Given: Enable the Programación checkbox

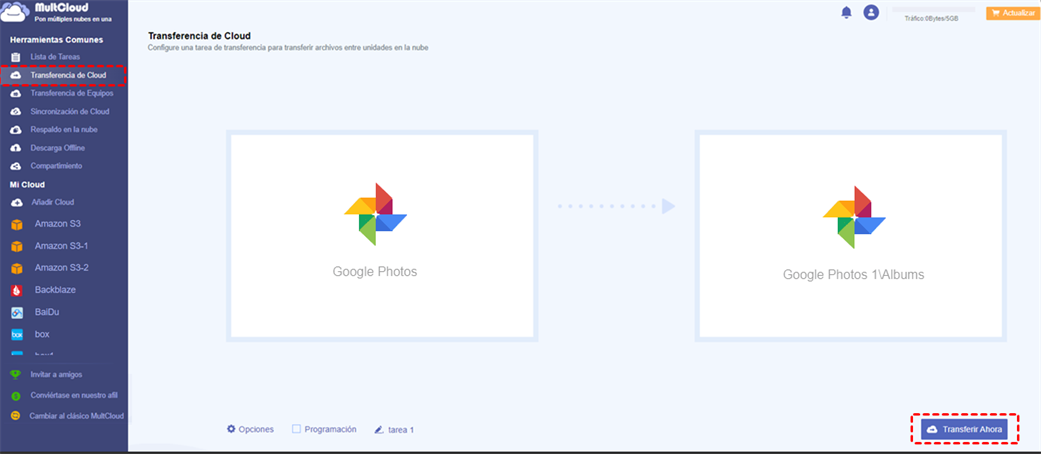Looking at the screenshot, I should click(x=297, y=429).
